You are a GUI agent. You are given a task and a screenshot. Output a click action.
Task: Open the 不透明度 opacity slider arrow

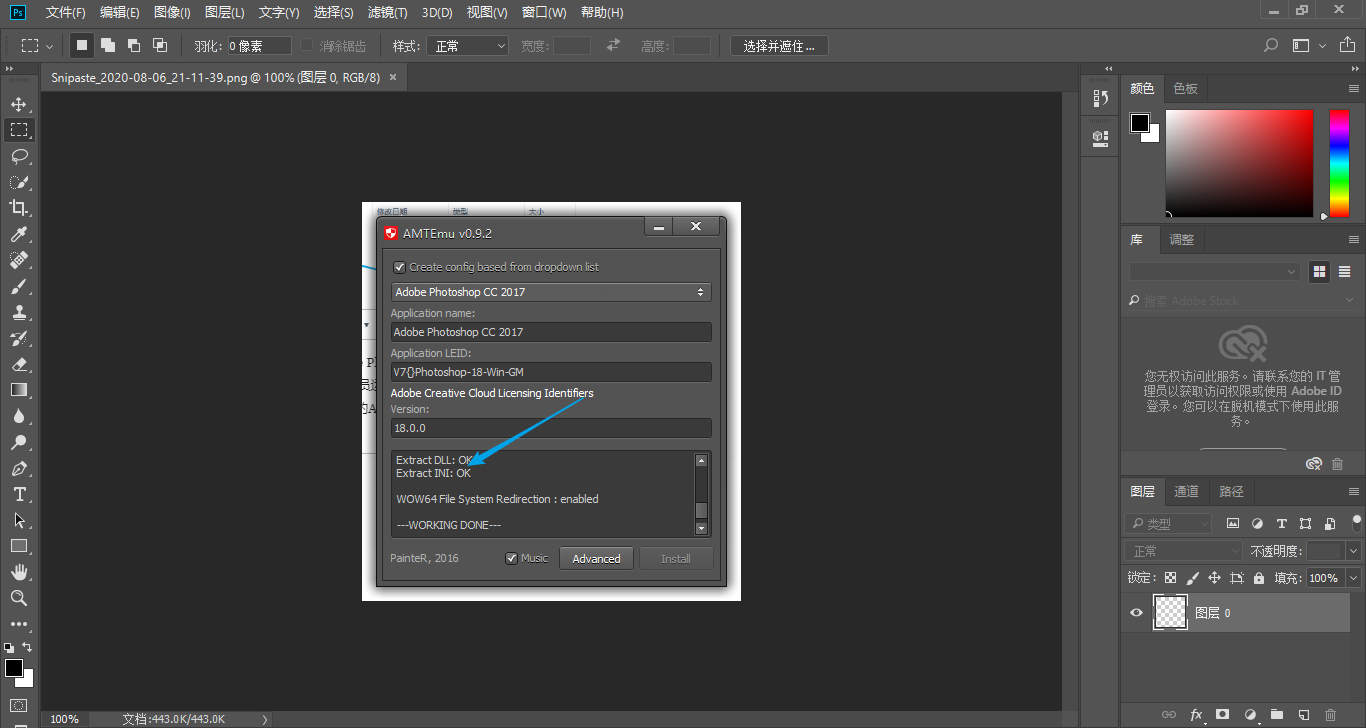tap(1354, 551)
